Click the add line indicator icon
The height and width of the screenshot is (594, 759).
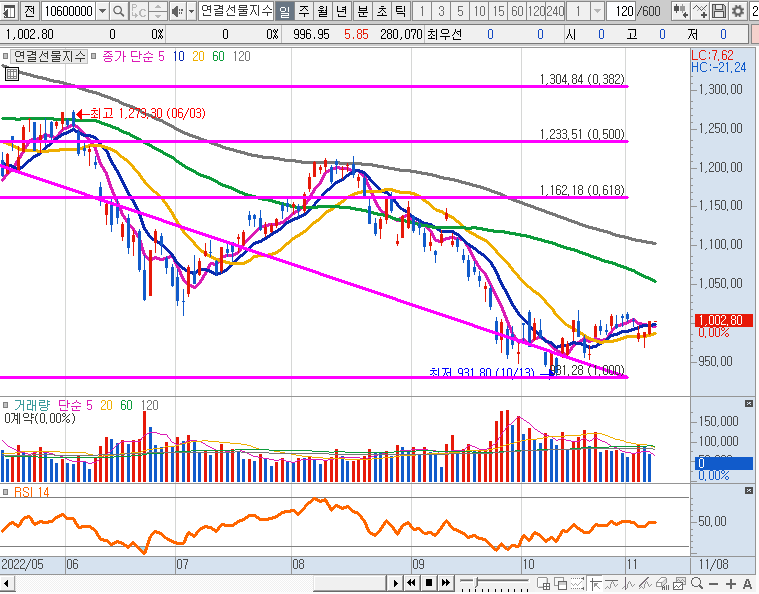[699, 11]
